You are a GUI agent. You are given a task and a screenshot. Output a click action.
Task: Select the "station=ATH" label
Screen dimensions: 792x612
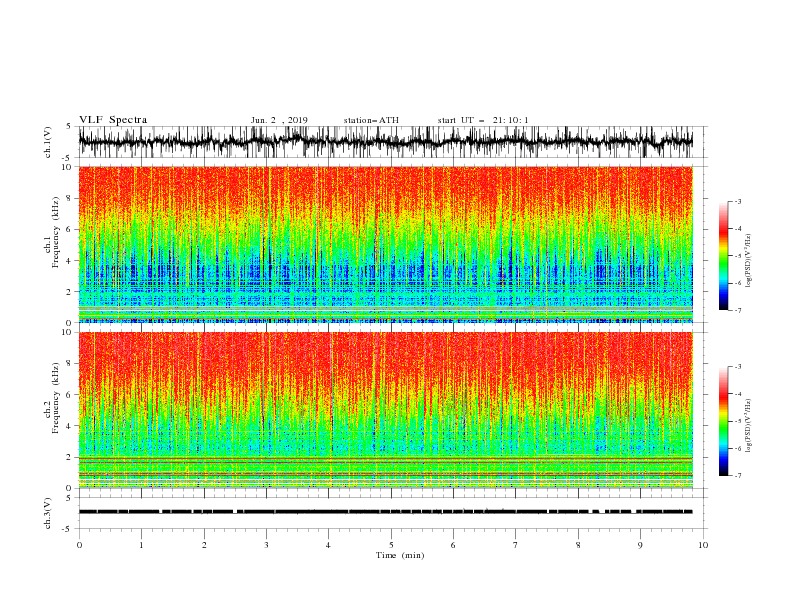point(371,120)
